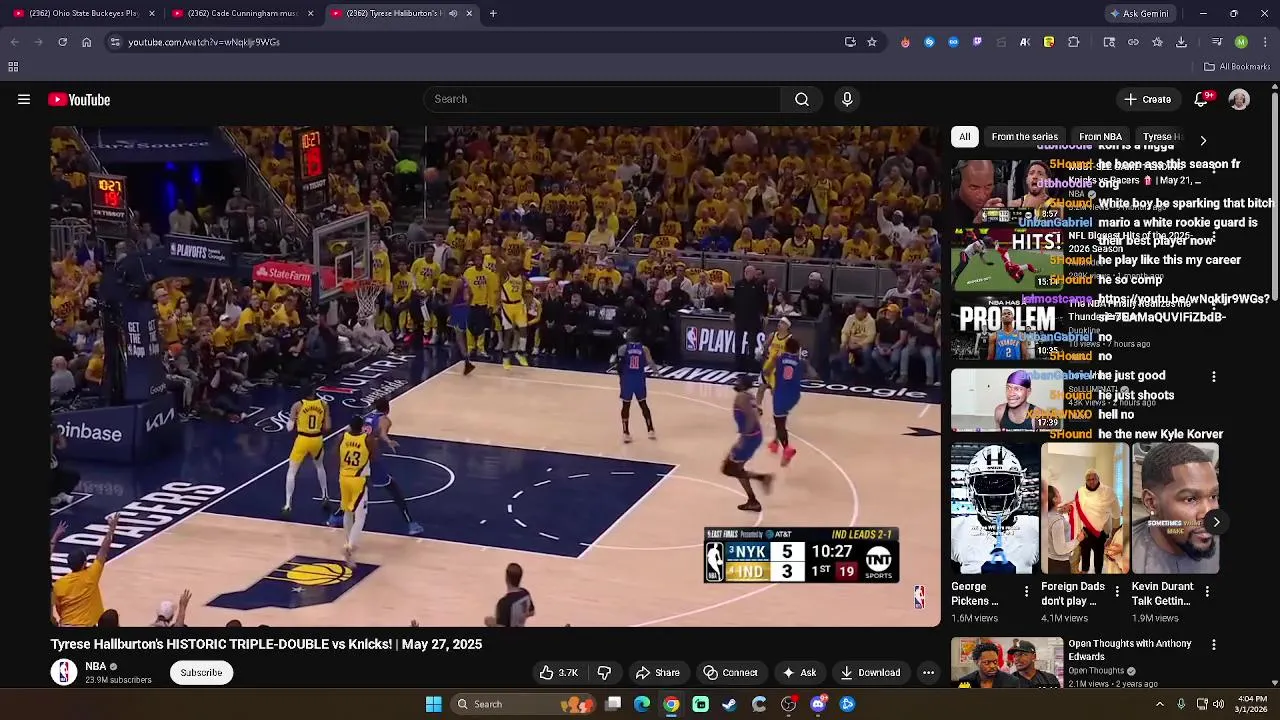This screenshot has width=1280, height=720.
Task: Reload the page
Action: (x=62, y=42)
